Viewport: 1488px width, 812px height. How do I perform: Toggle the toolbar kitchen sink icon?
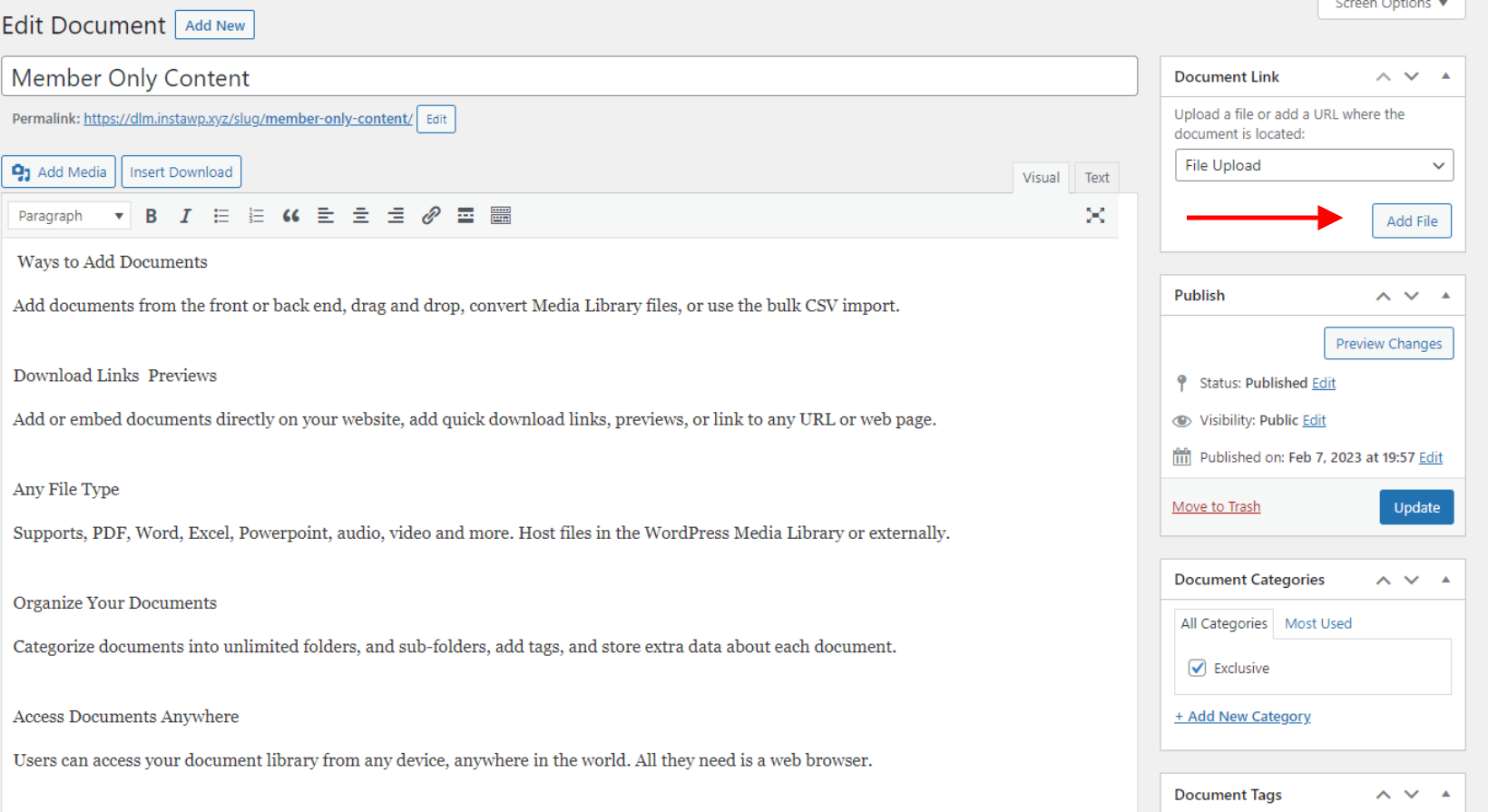[501, 216]
